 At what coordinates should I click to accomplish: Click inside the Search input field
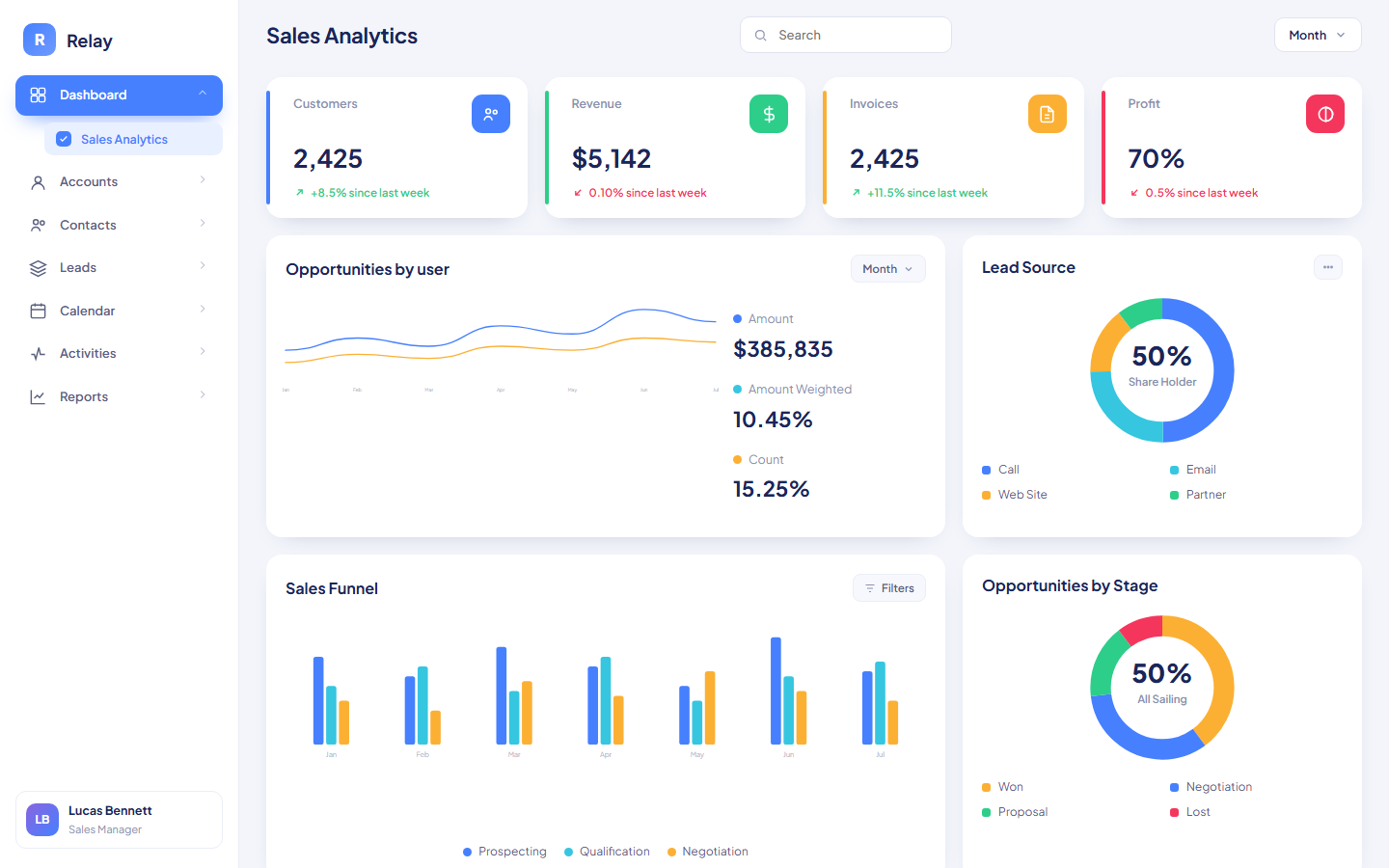[846, 35]
